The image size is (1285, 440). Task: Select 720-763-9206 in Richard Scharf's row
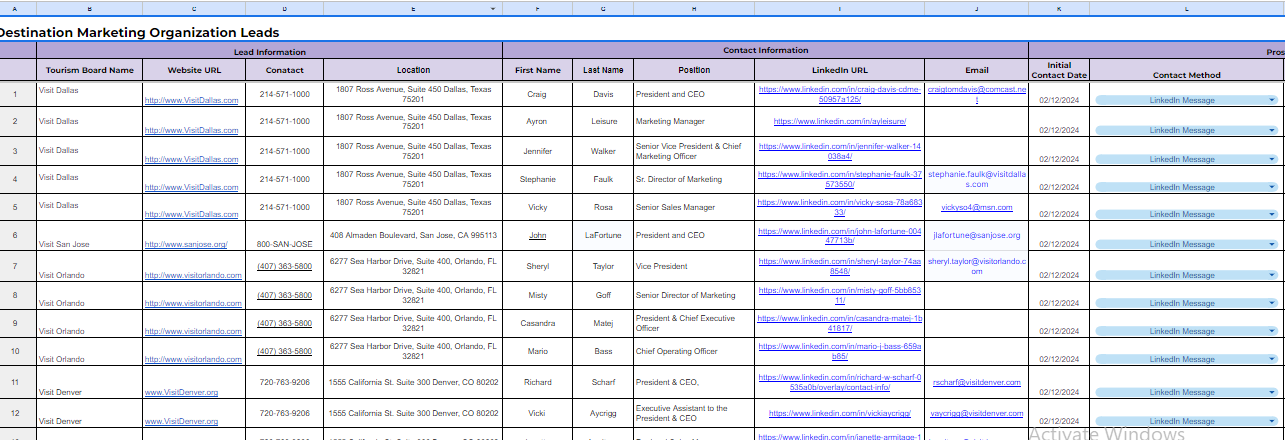coord(285,382)
